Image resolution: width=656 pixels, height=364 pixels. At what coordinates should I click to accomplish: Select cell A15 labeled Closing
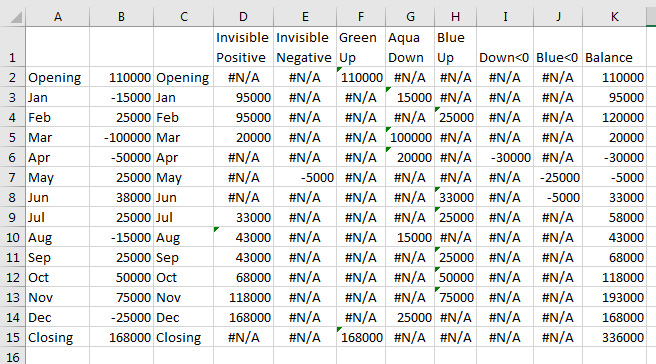58,337
